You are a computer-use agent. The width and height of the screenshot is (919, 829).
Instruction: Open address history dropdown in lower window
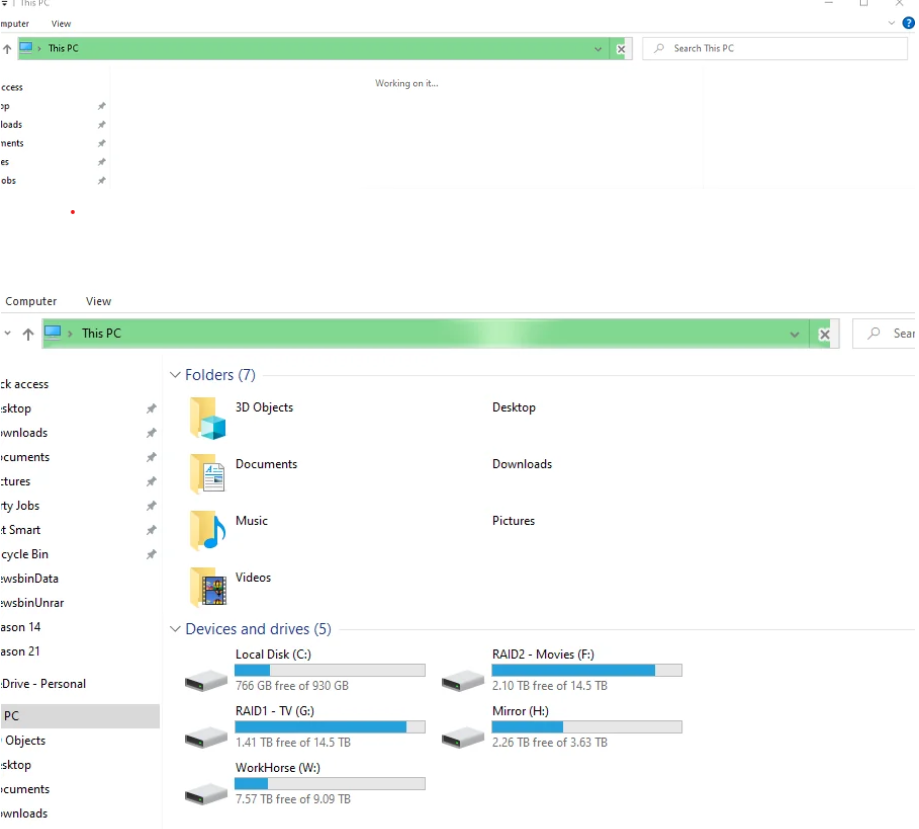794,334
